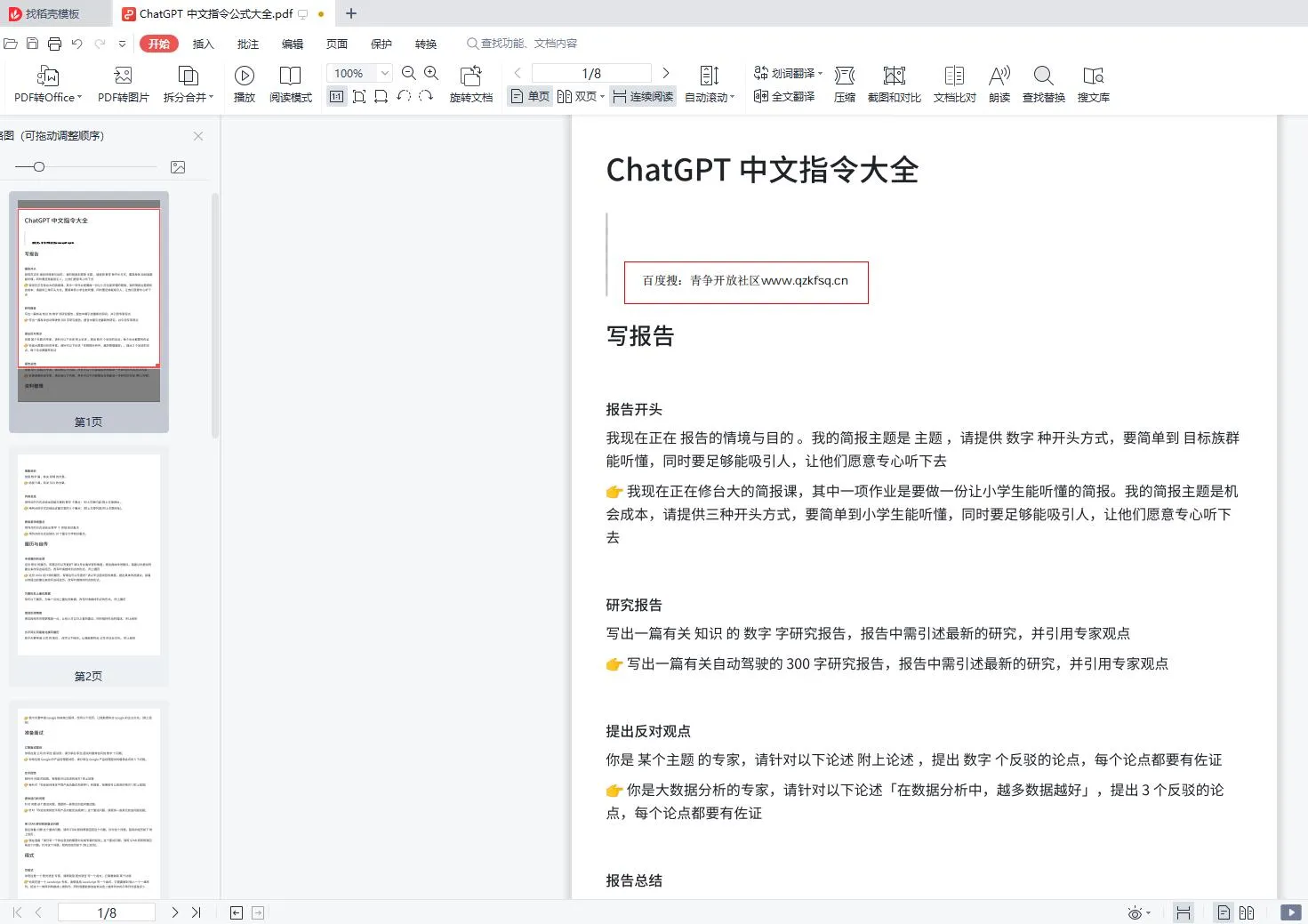The image size is (1308, 924).
Task: Switch to the 找稻壳模板 tab
Action: coord(53,13)
